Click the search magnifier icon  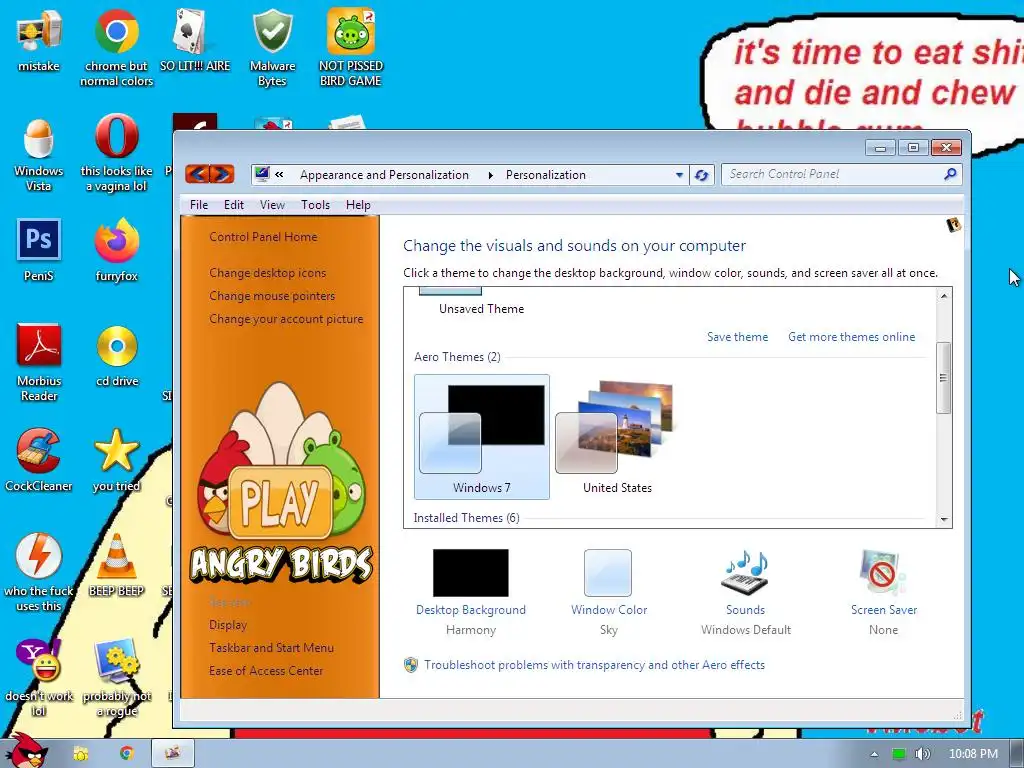[950, 174]
